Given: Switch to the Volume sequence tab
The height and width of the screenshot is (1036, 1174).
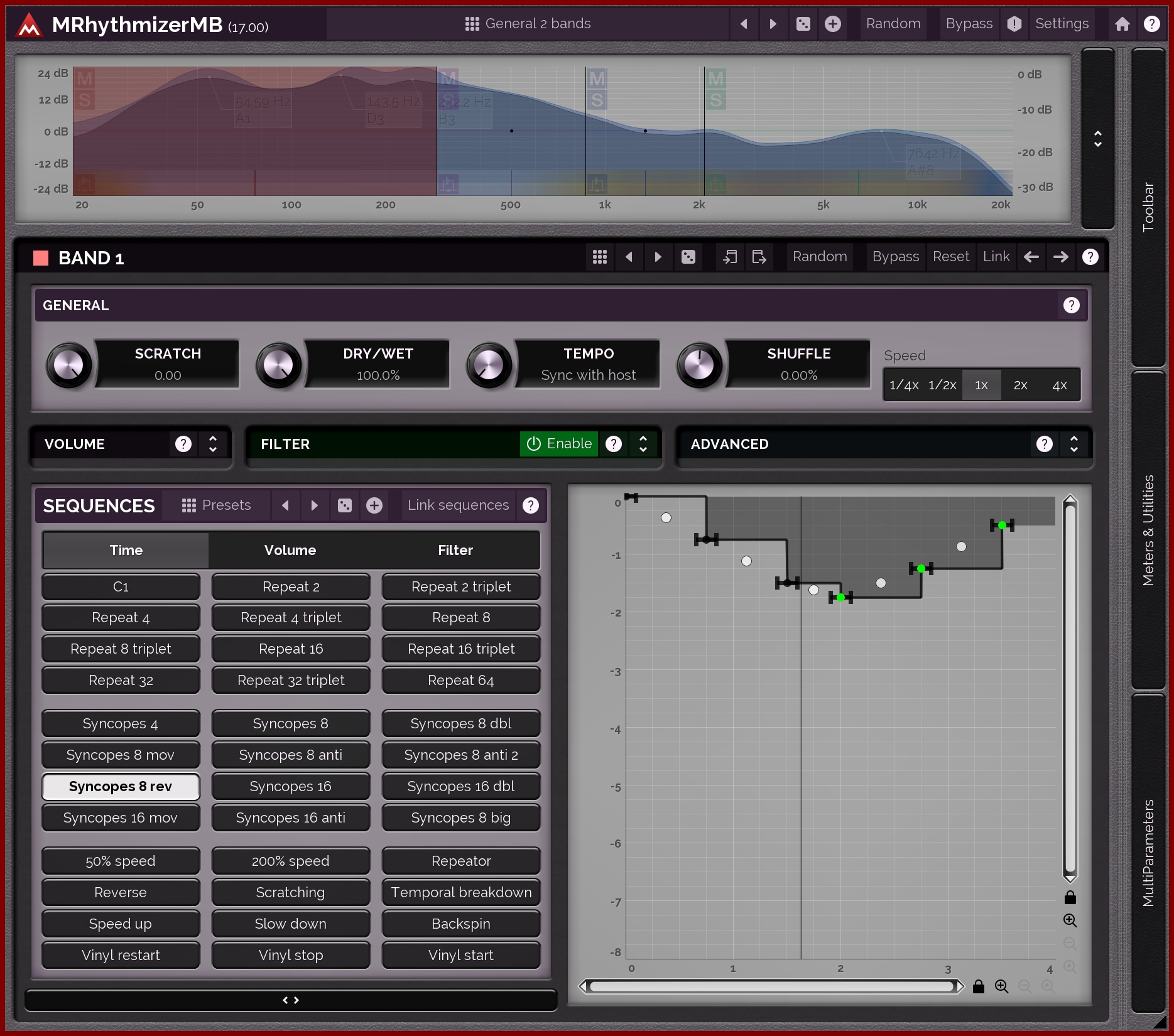Looking at the screenshot, I should pos(290,550).
